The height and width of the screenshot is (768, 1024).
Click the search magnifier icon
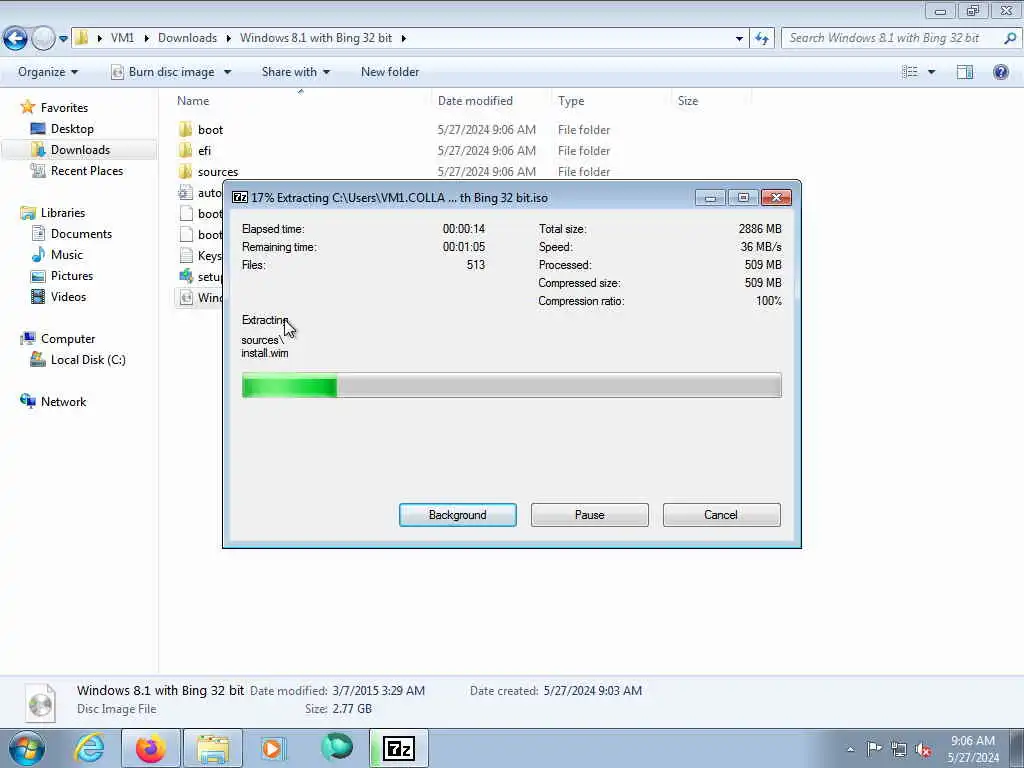click(1010, 38)
